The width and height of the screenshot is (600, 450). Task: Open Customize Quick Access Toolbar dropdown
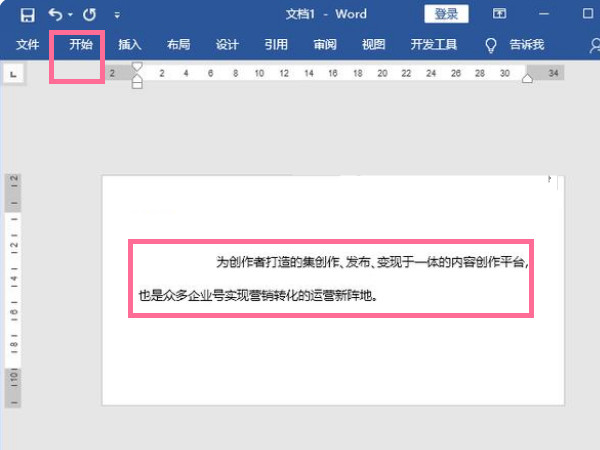pos(117,16)
